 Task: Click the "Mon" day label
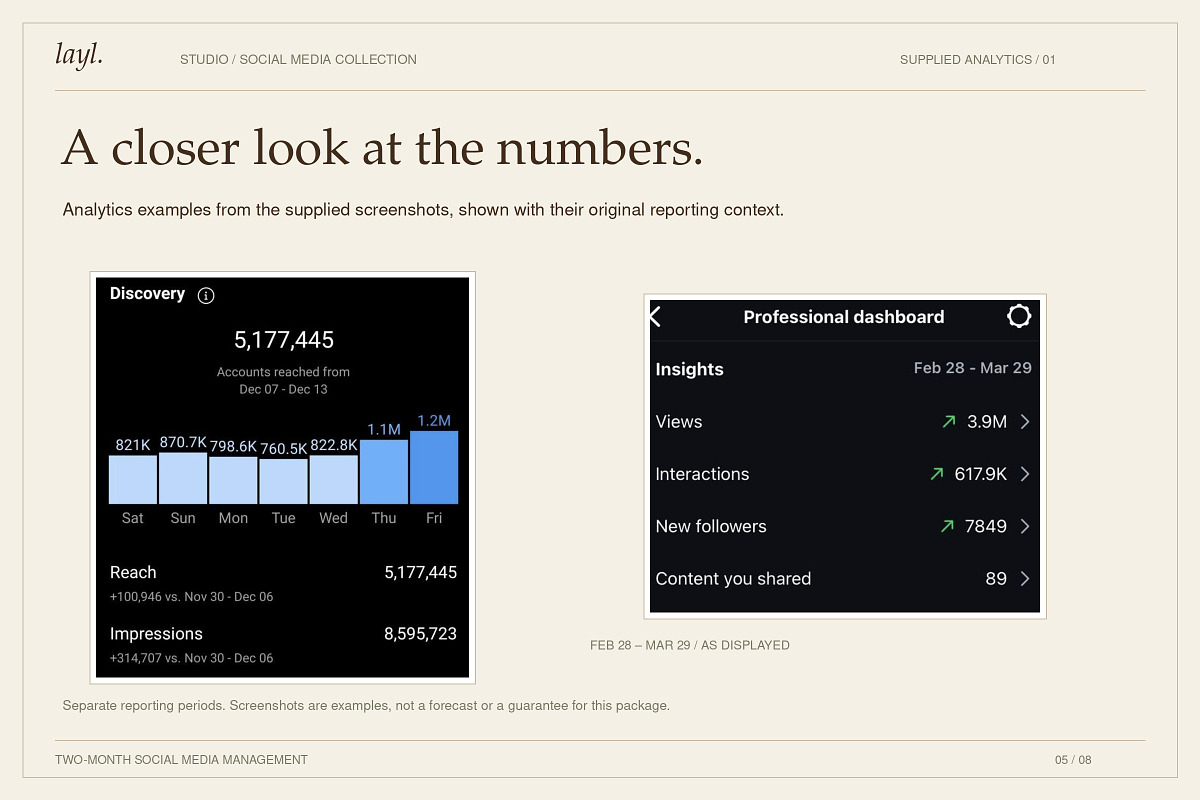pos(233,518)
